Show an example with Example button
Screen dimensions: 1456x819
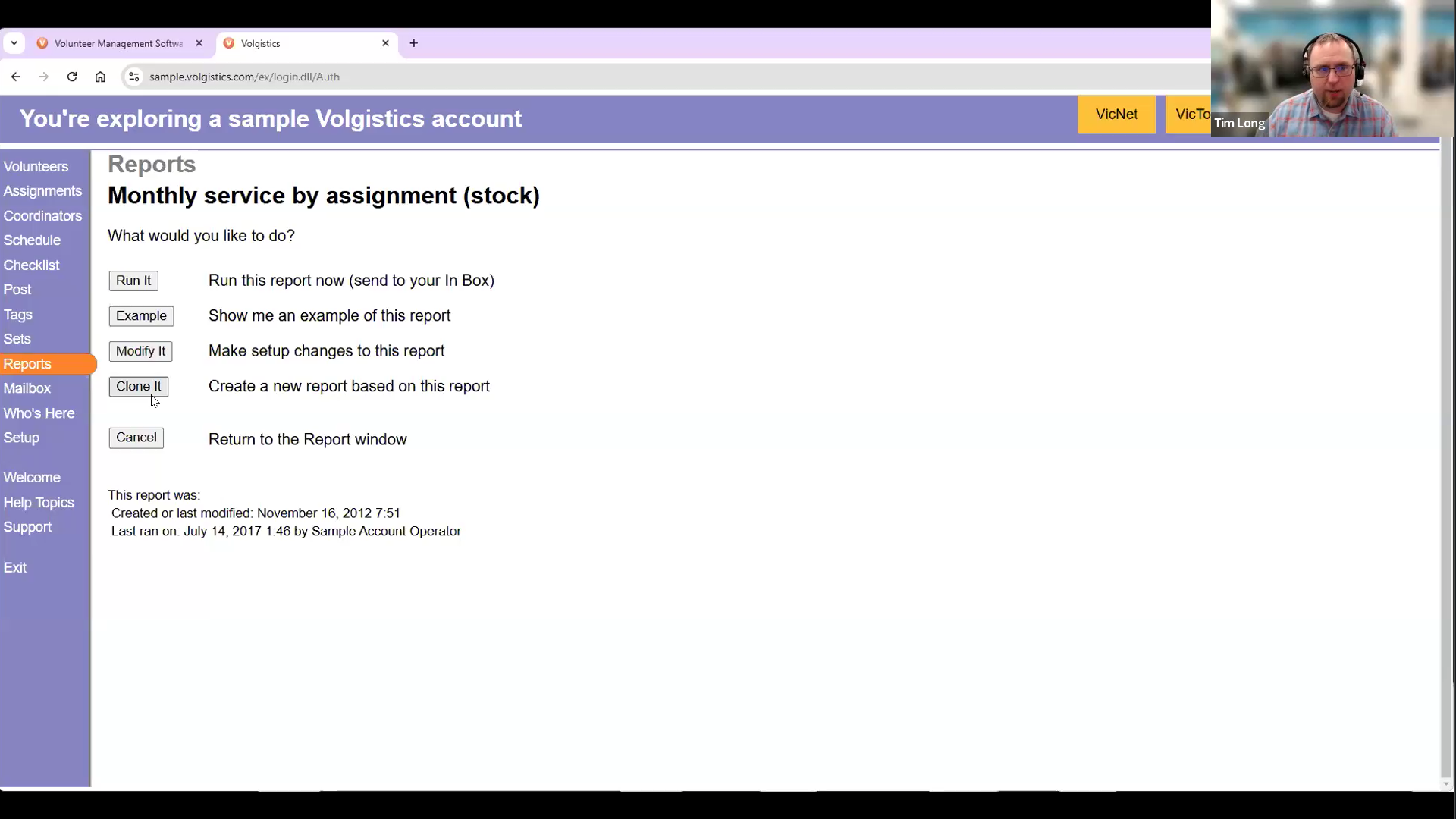pos(141,316)
